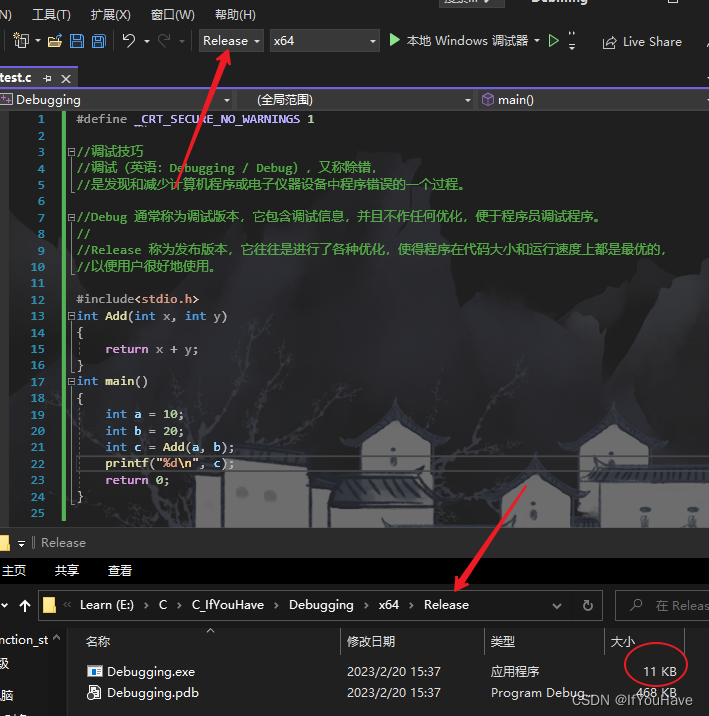Pin the test.c tab
This screenshot has height=716, width=709.
[x=47, y=79]
